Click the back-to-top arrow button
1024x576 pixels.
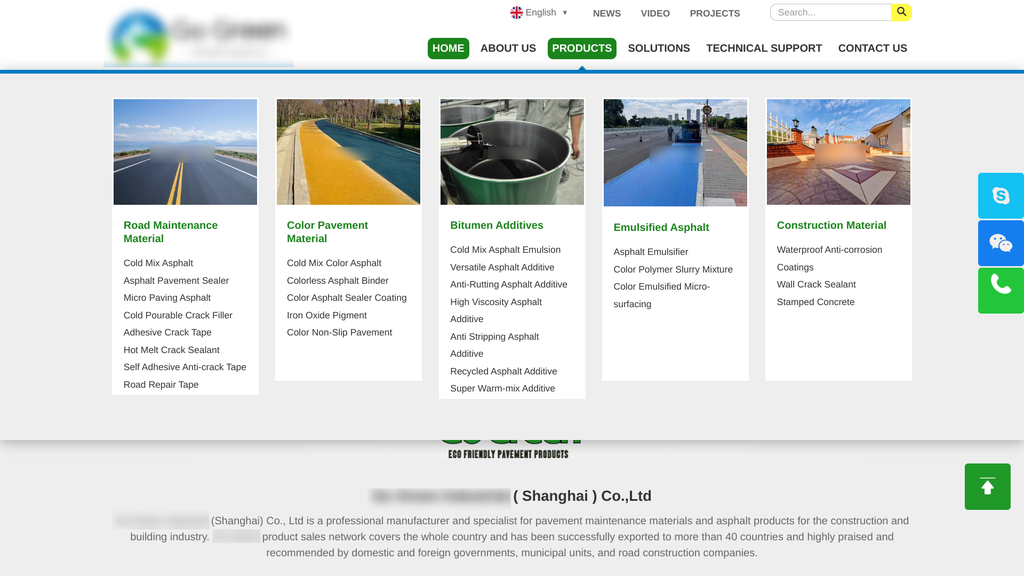[x=987, y=487]
